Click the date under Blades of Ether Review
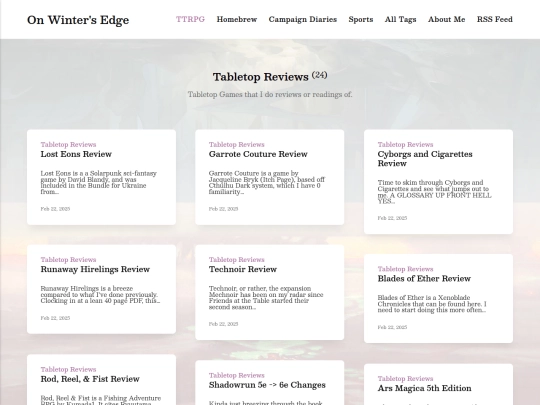The width and height of the screenshot is (540, 405). pyautogui.click(x=392, y=327)
